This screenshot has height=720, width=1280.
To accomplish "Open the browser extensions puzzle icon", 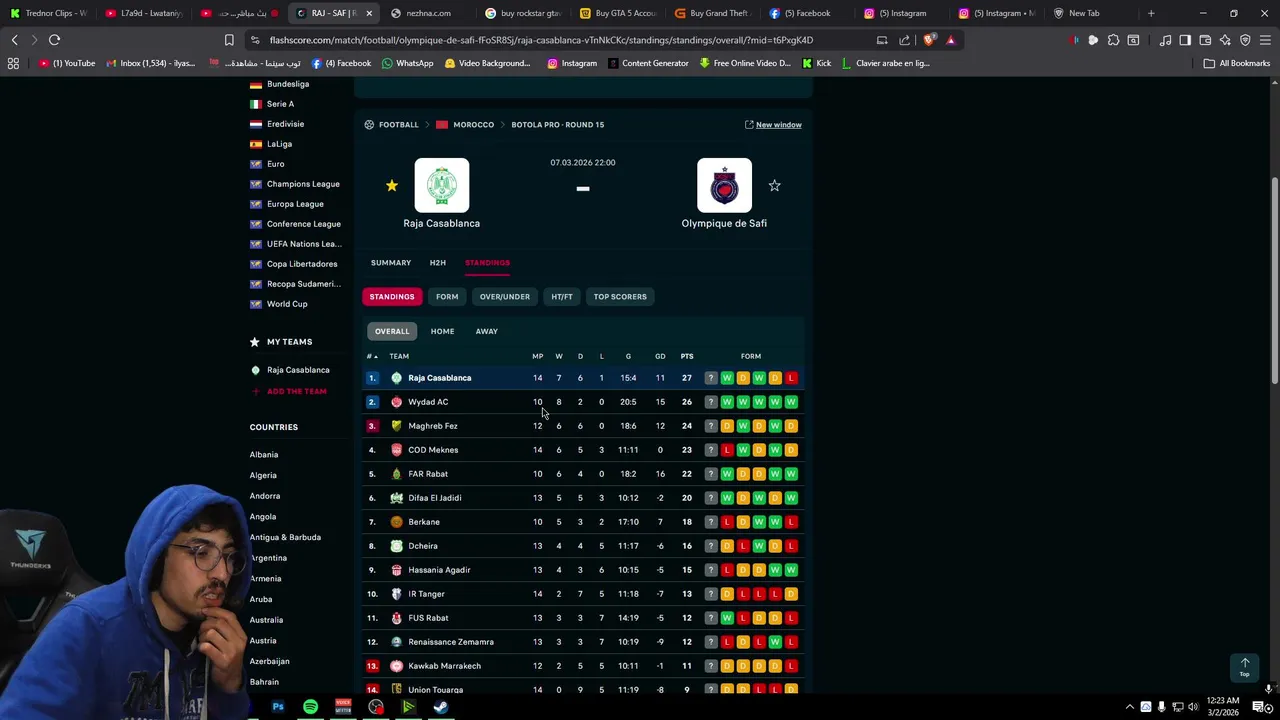I will tap(1113, 40).
